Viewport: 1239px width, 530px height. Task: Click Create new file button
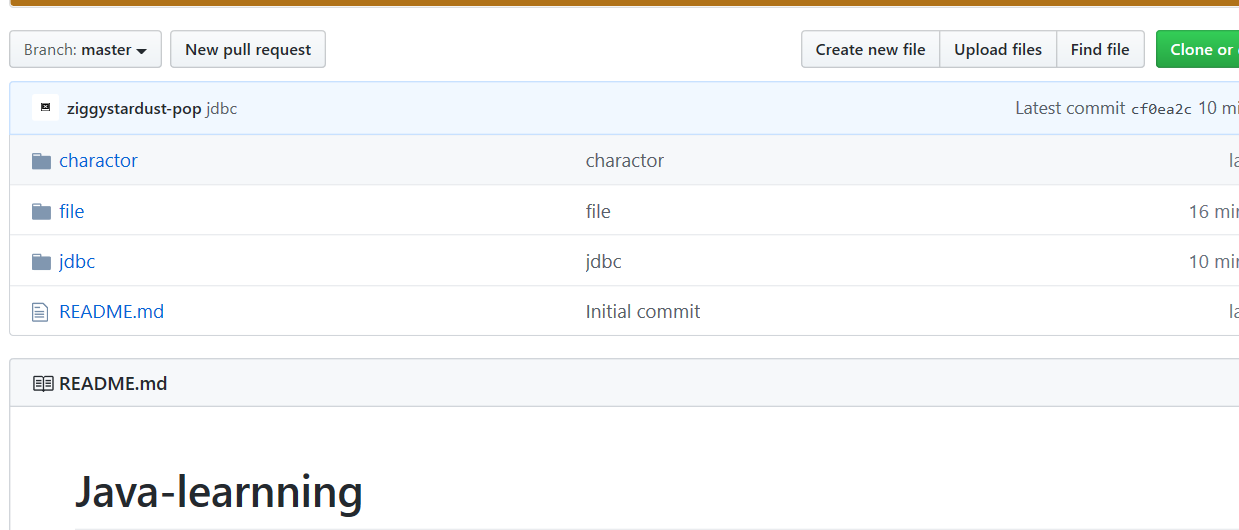click(870, 50)
